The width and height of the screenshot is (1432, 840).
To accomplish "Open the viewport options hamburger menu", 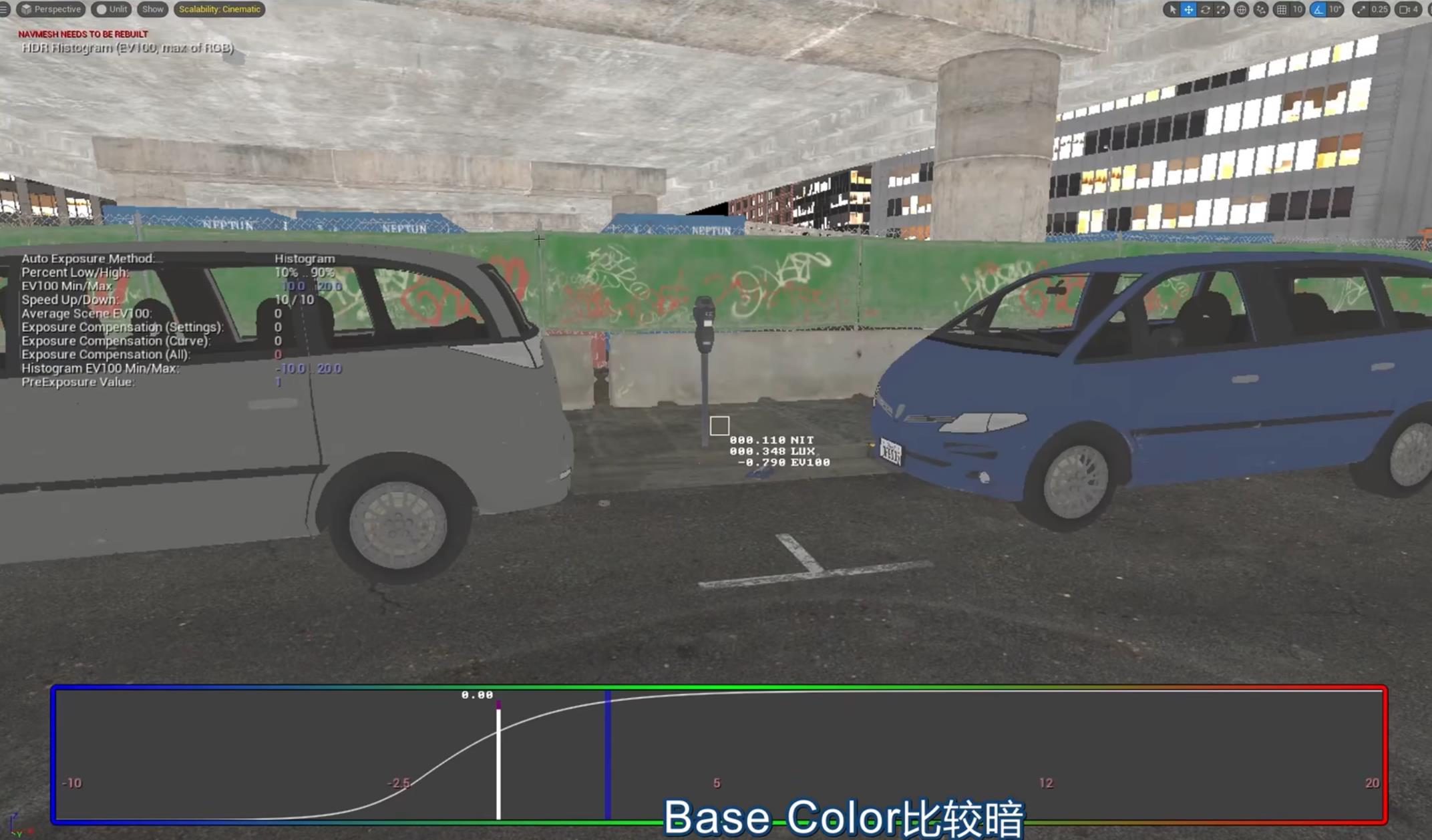I will (5, 9).
